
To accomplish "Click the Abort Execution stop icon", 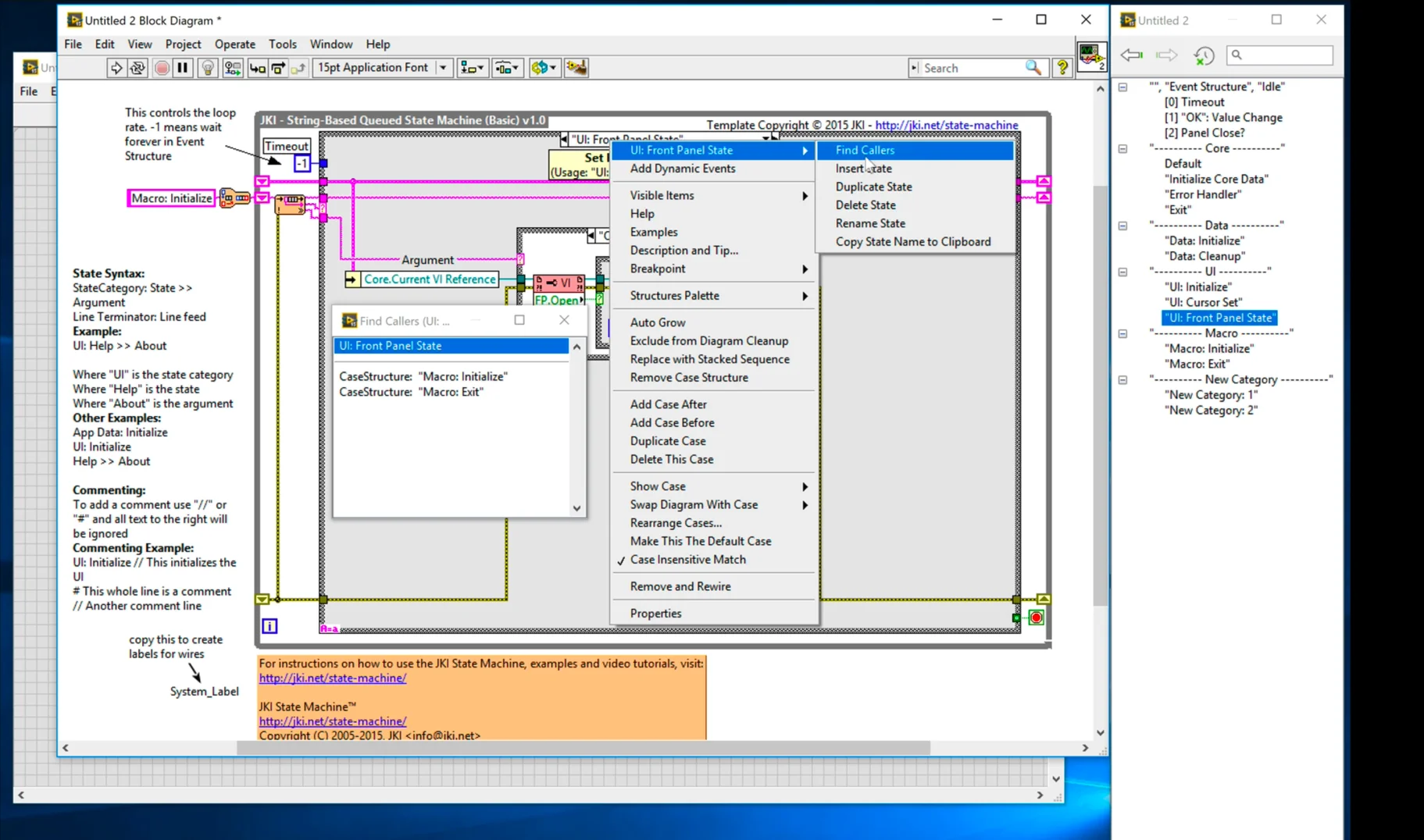I will (162, 68).
